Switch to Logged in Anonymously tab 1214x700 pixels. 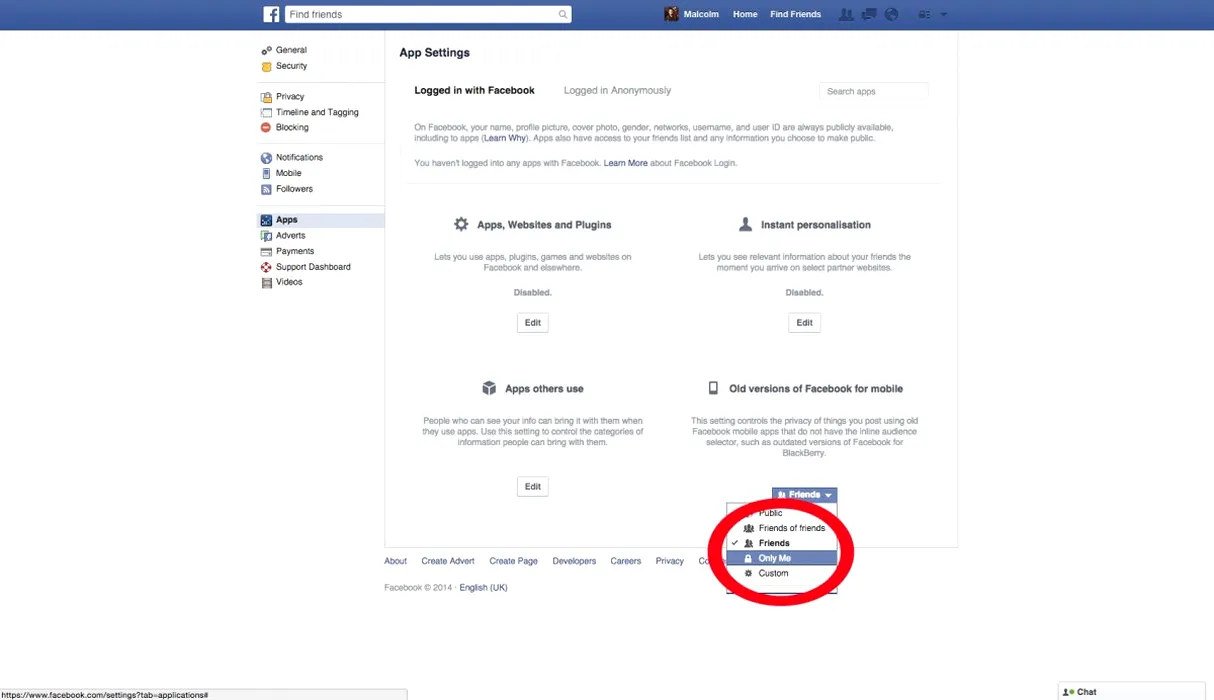[x=617, y=90]
